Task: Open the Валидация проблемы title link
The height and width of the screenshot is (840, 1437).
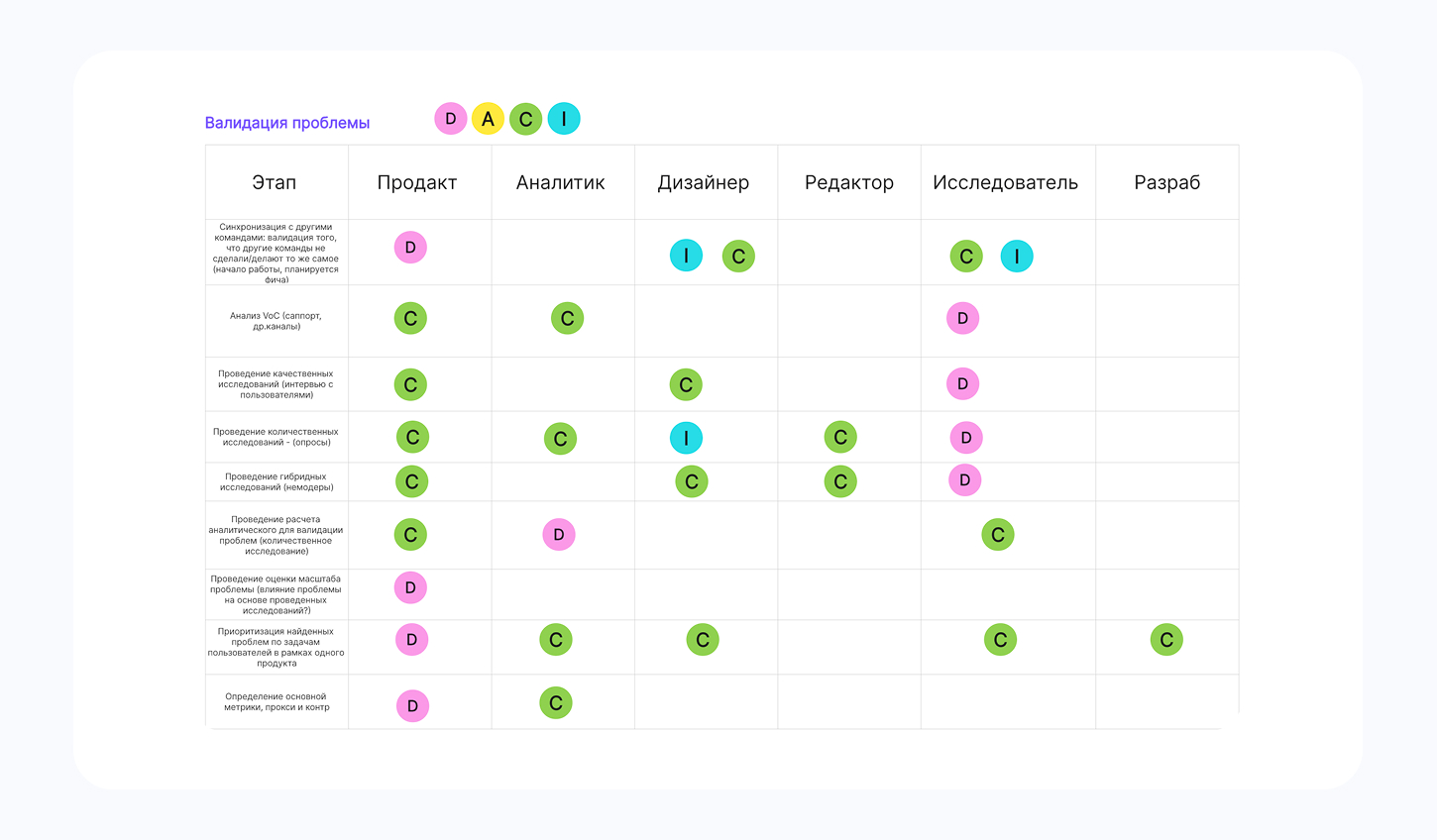Action: tap(287, 123)
